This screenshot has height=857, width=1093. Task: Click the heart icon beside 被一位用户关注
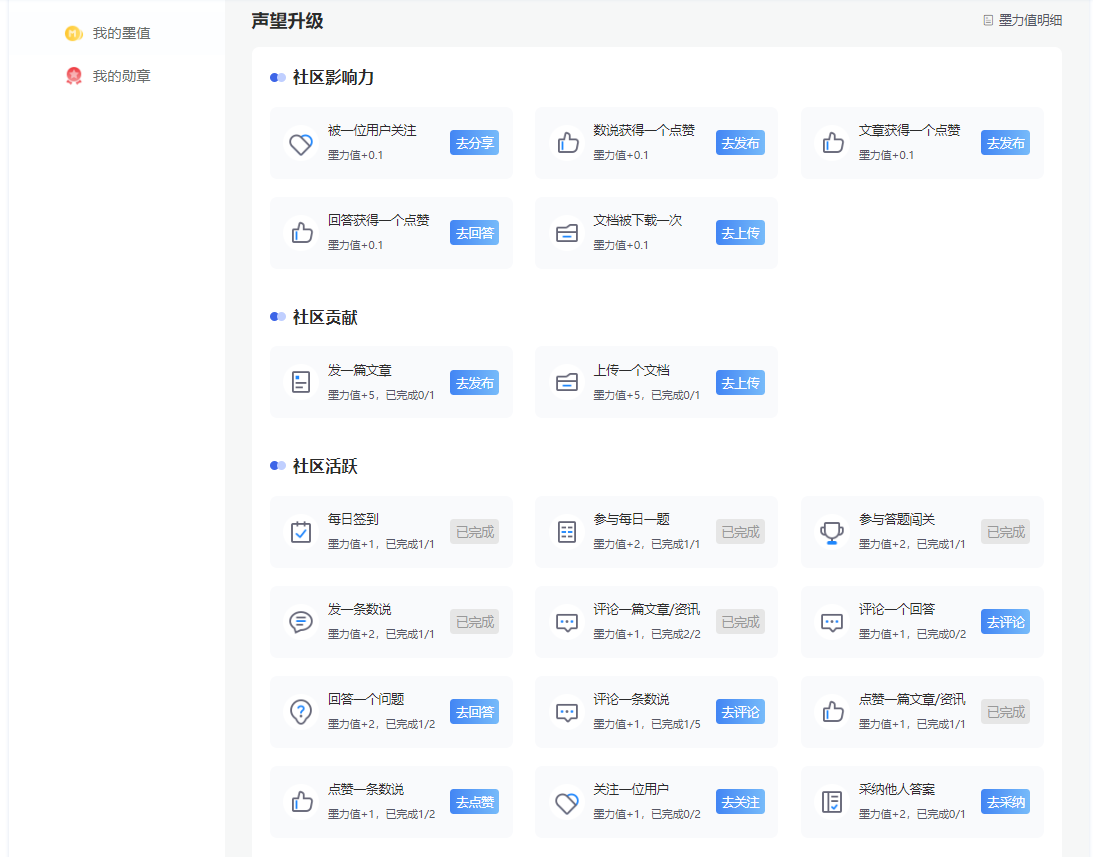tap(301, 144)
